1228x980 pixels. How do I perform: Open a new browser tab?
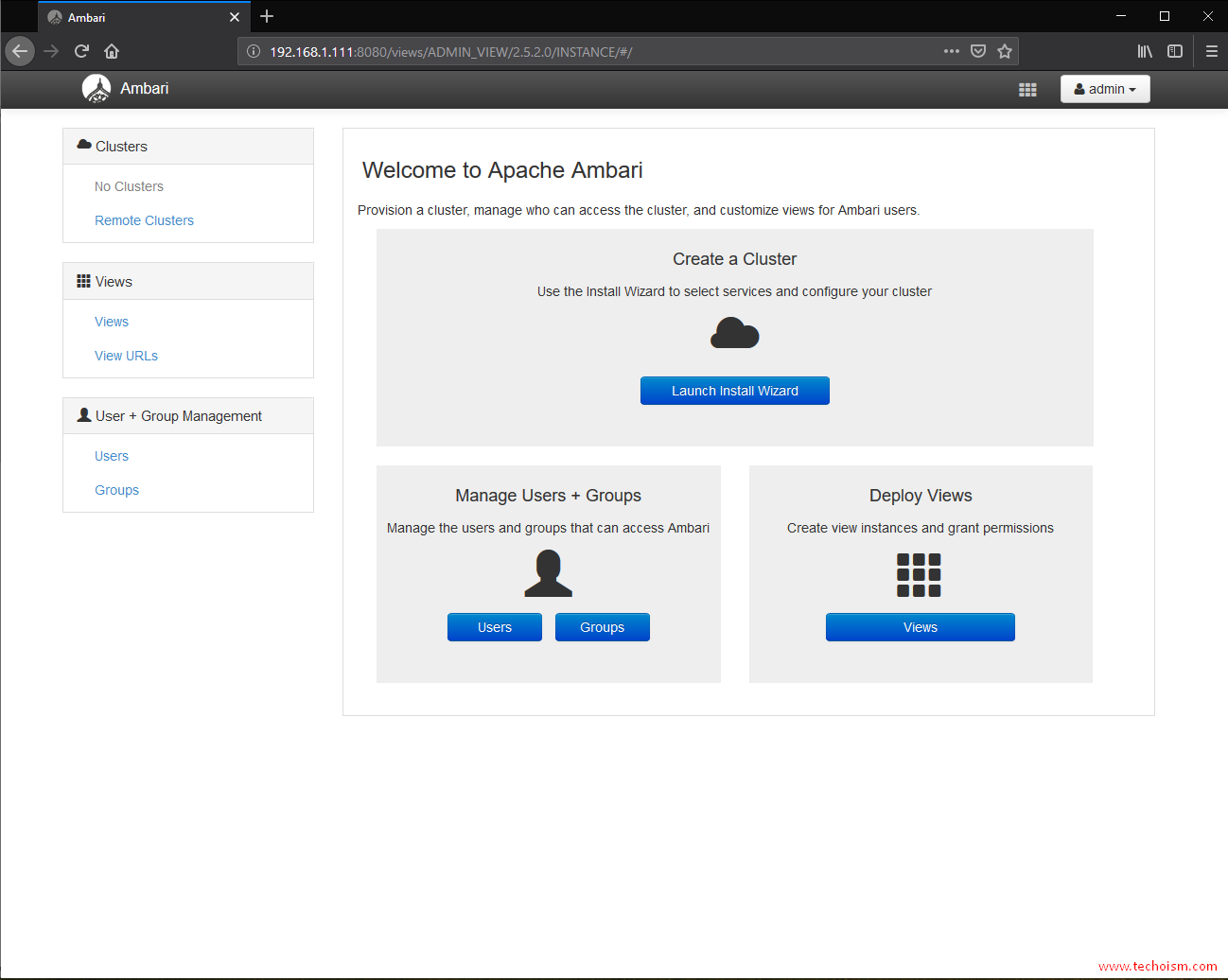(267, 16)
